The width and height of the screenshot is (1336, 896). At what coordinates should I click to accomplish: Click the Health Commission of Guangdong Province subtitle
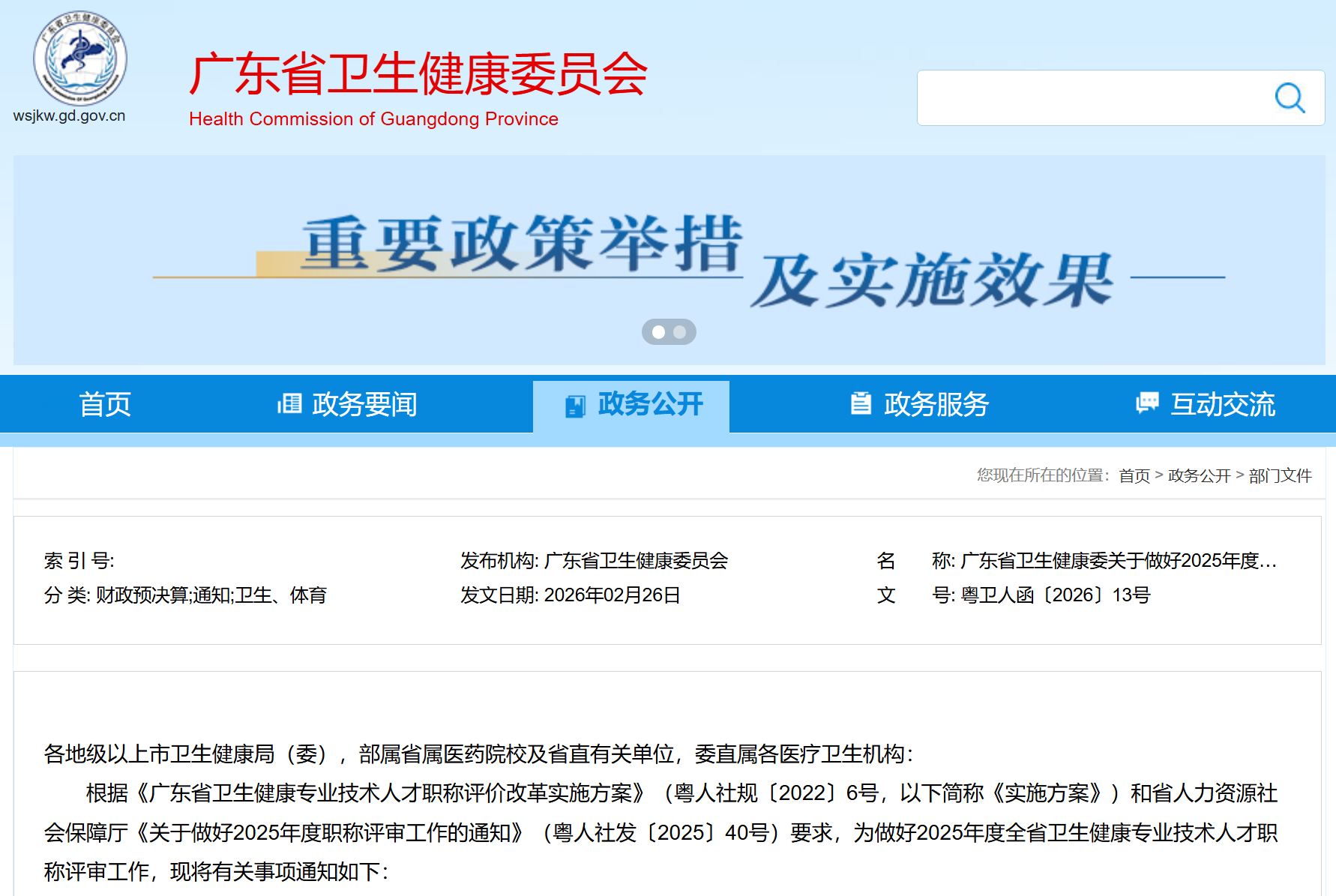[x=373, y=119]
